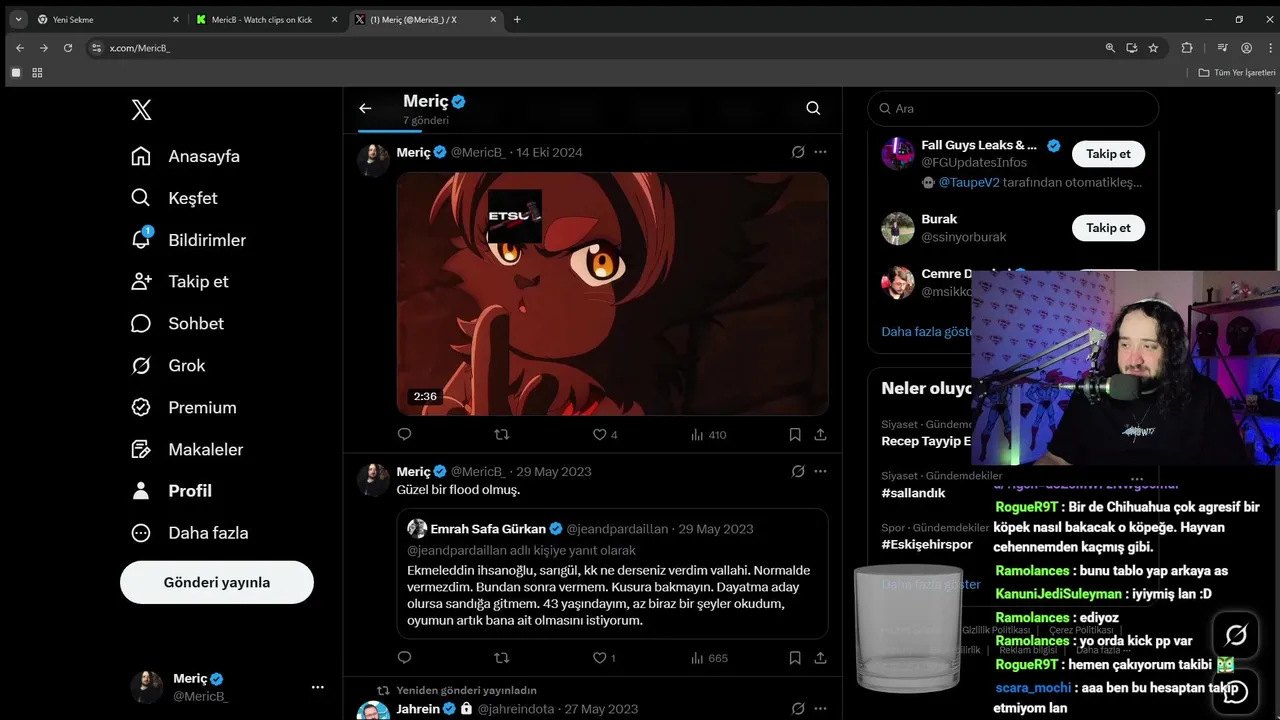Open Takip et in sidebar
The image size is (1280, 720).
click(180, 281)
